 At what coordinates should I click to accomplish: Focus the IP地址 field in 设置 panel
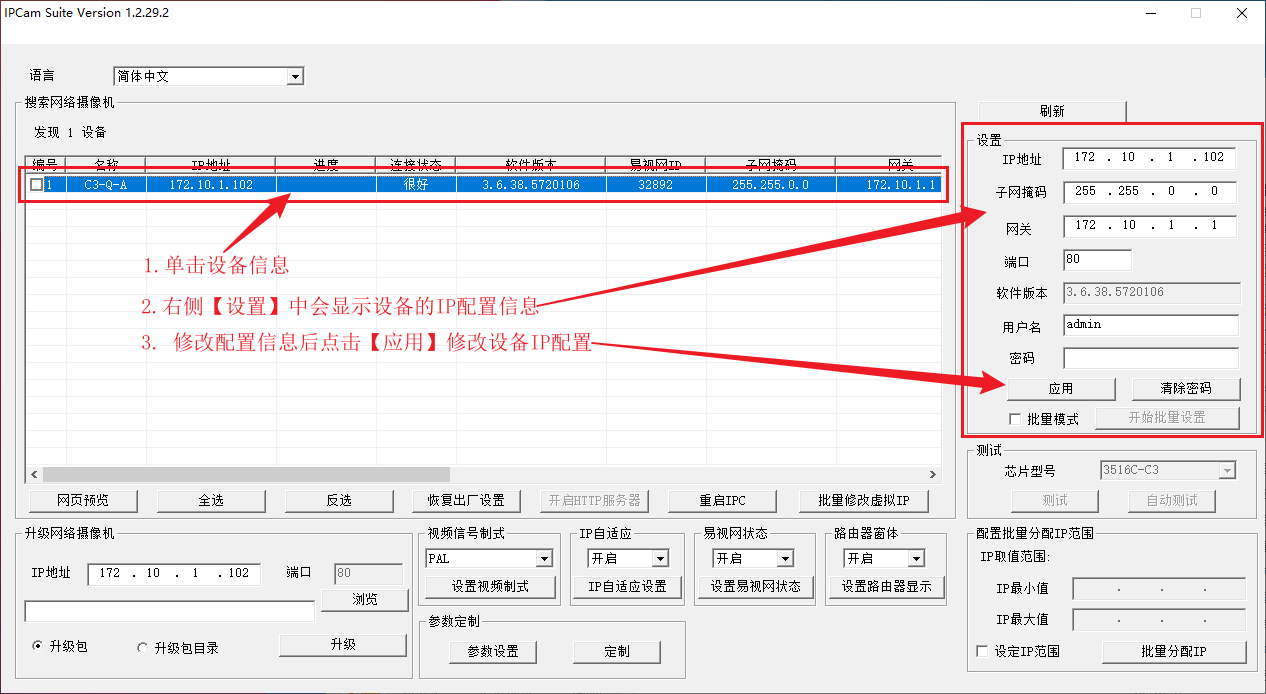click(1150, 158)
